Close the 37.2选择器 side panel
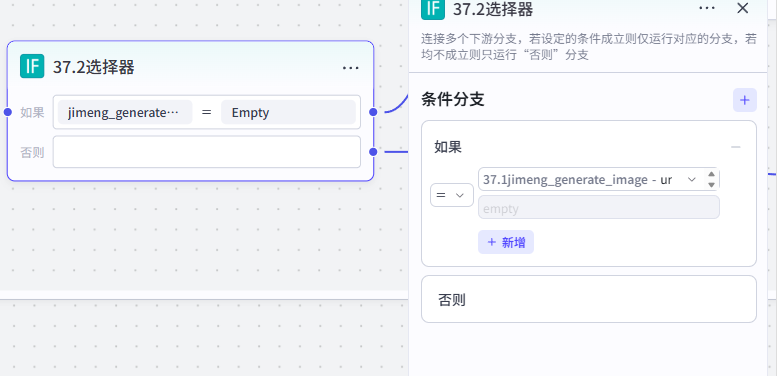779x376 pixels. [x=742, y=8]
